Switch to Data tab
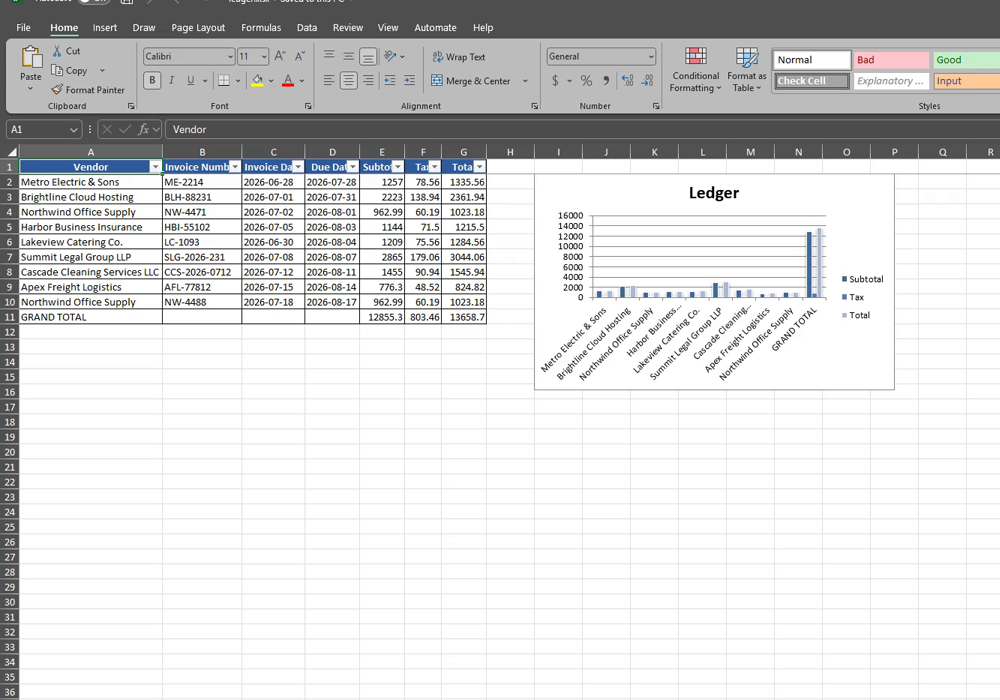The image size is (1000, 700). 307,27
